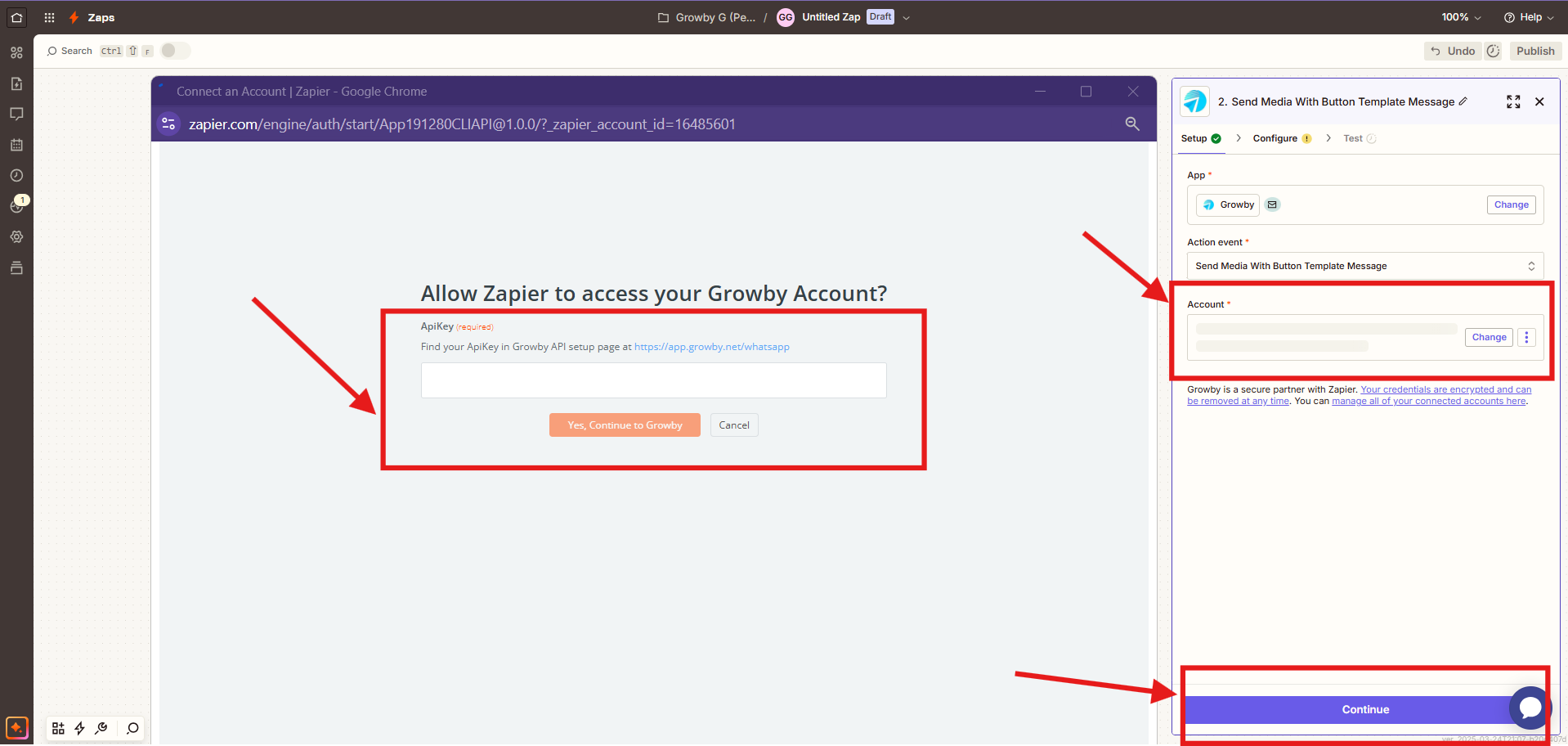The height and width of the screenshot is (746, 1568).
Task: Click the Untitled Zap title
Action: 831,17
